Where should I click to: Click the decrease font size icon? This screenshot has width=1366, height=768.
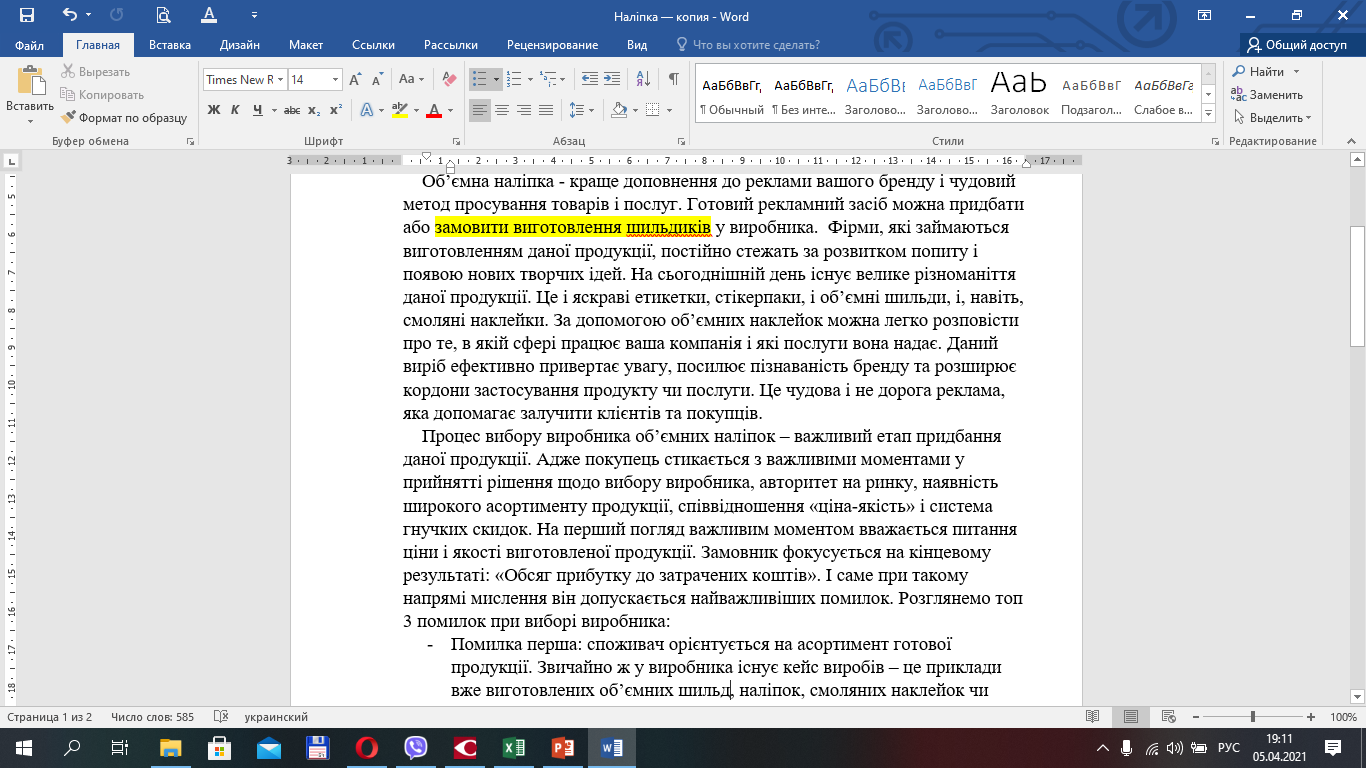[x=378, y=79]
